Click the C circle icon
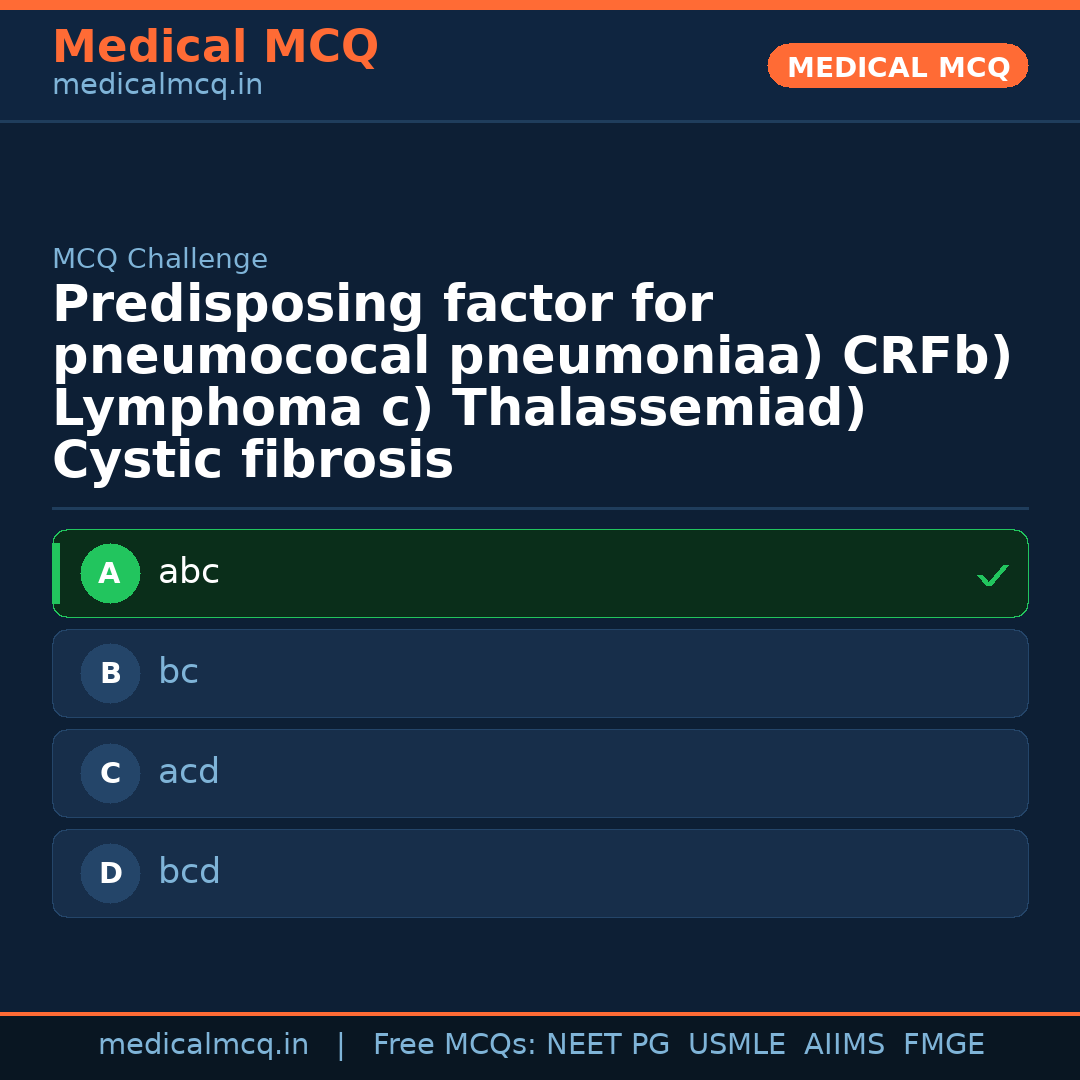The height and width of the screenshot is (1080, 1080). tap(110, 774)
